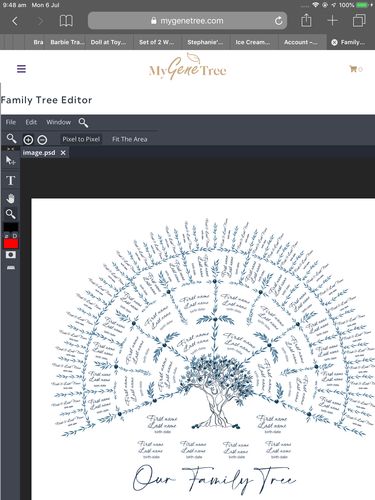The height and width of the screenshot is (500, 375).
Task: Click the magnifier icon in the options bar
Action: pos(11,138)
